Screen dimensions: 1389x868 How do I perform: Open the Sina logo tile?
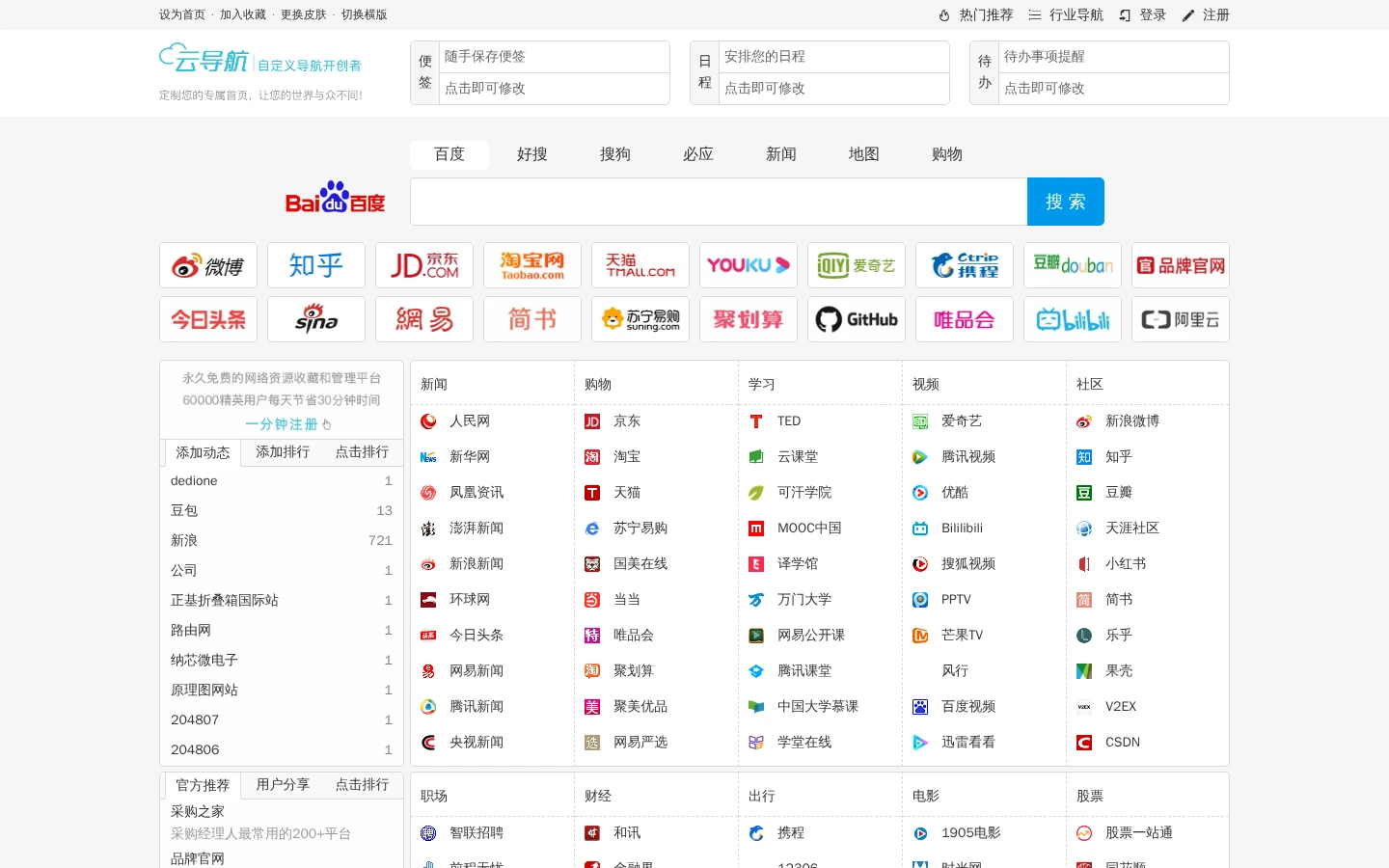coord(316,319)
